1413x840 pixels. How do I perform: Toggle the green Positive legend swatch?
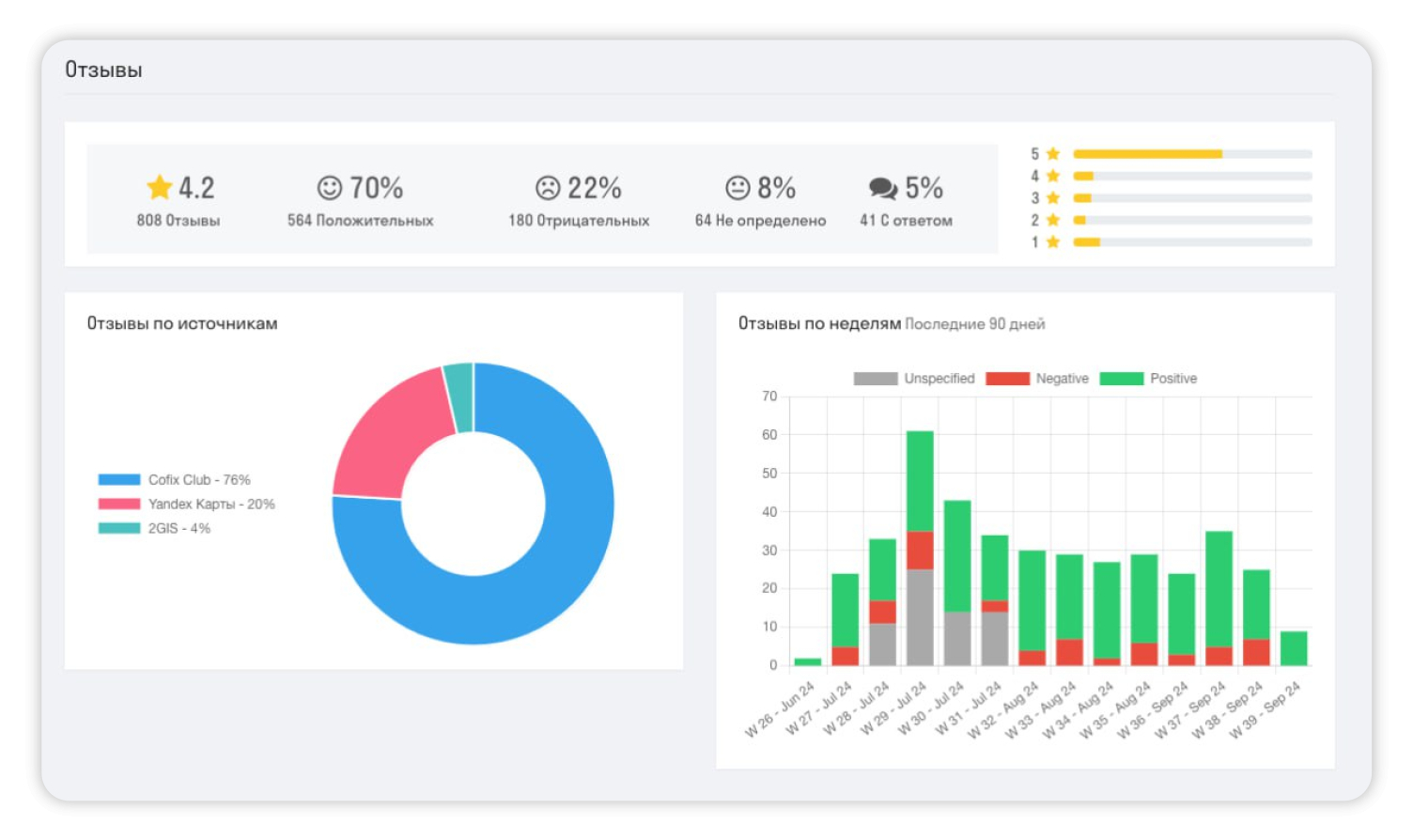[1122, 379]
